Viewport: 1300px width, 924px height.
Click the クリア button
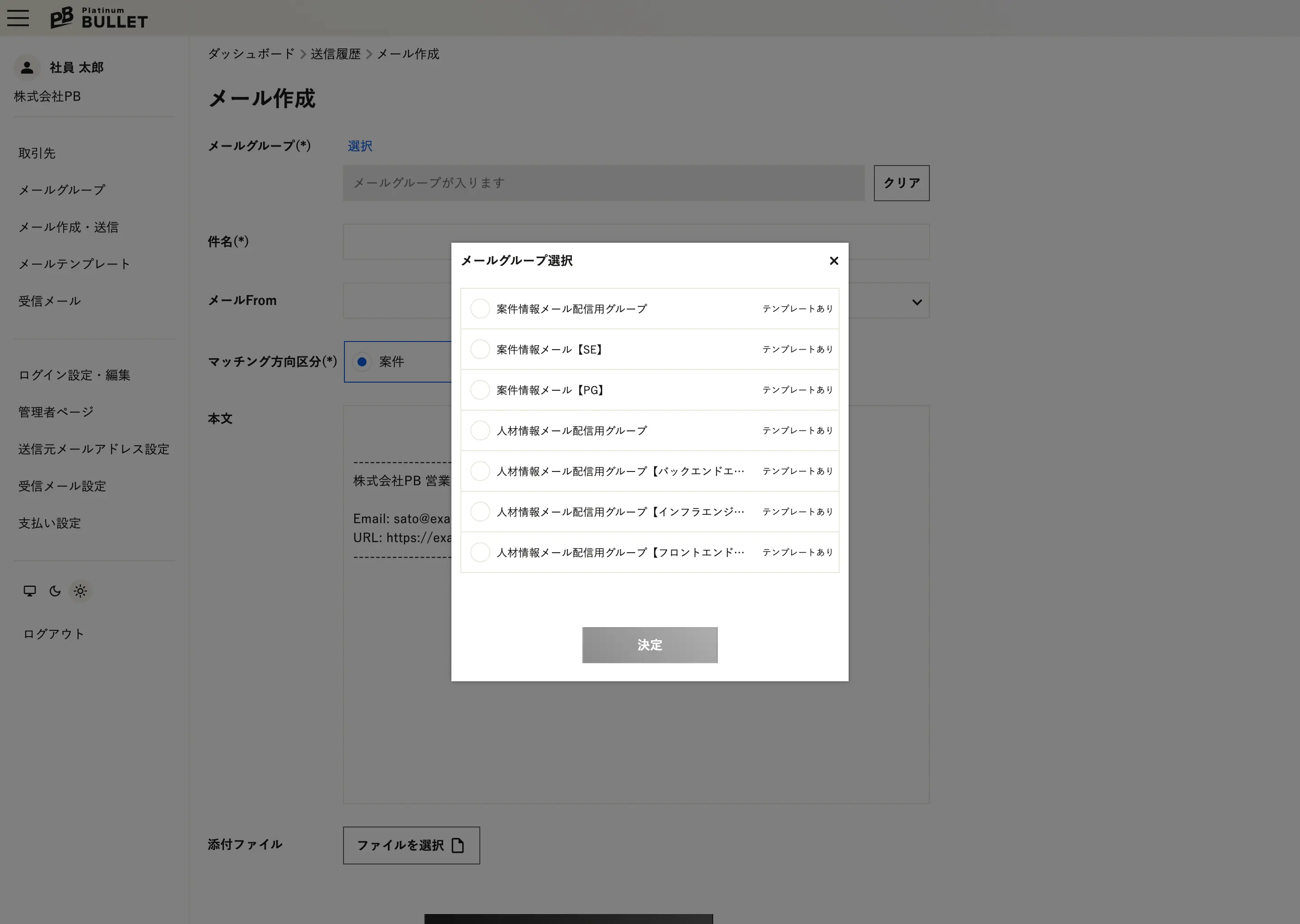pos(901,183)
